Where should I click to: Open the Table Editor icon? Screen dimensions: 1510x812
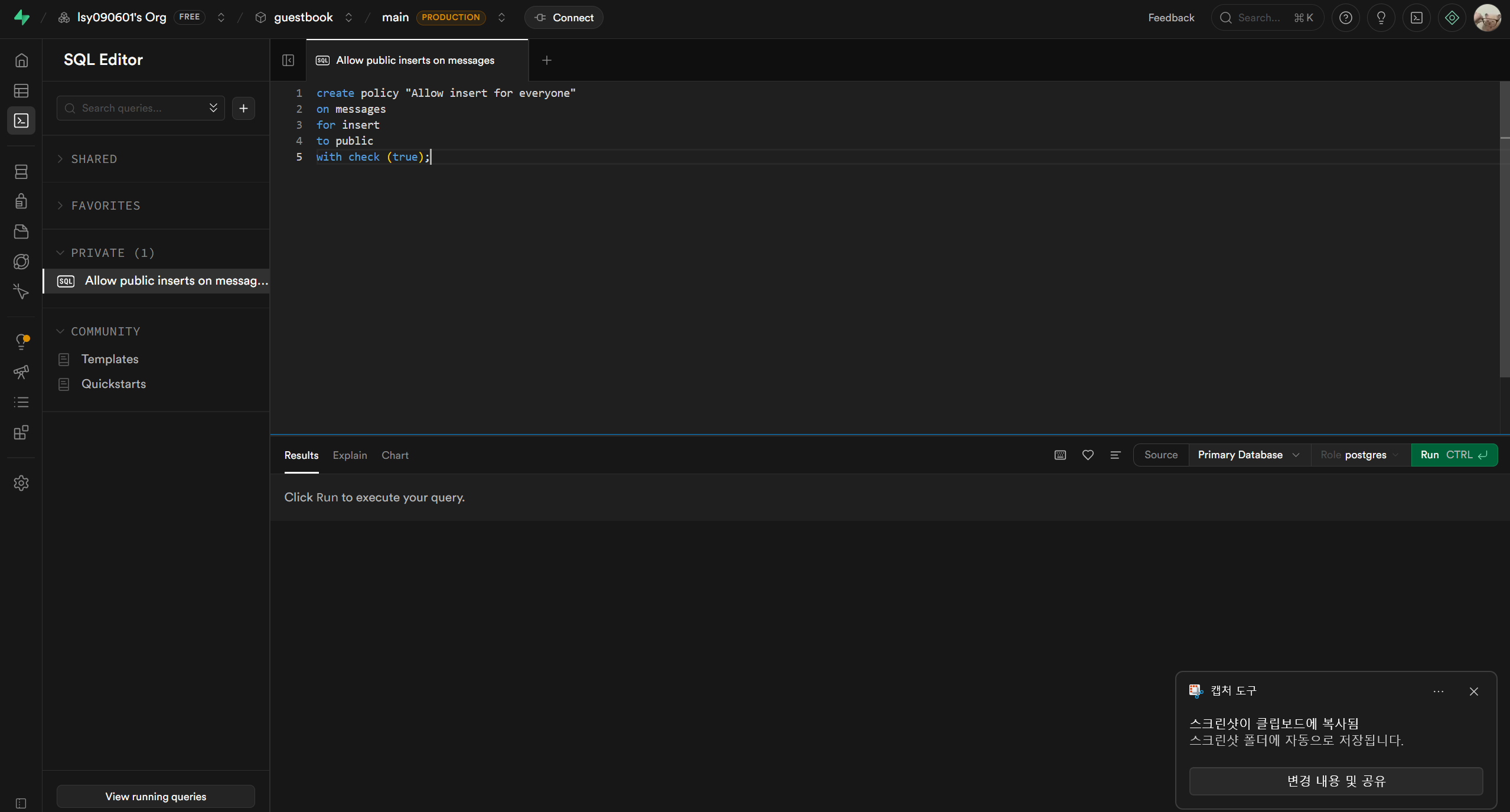(21, 91)
